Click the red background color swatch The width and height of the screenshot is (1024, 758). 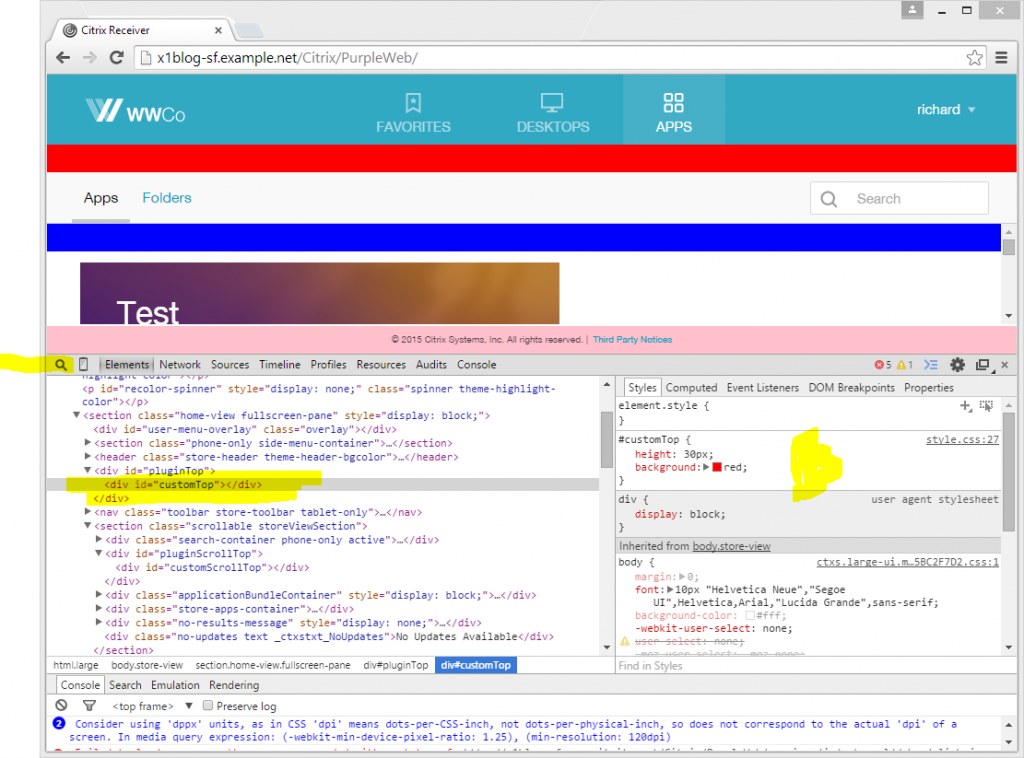pyautogui.click(x=717, y=468)
